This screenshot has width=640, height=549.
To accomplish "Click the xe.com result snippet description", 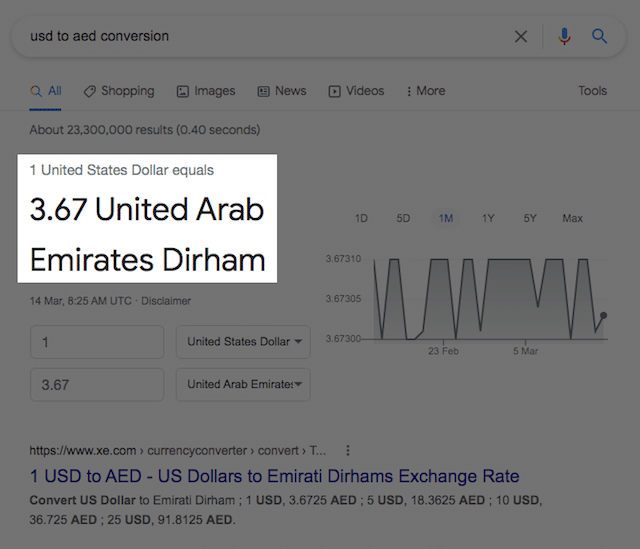I will [x=286, y=510].
